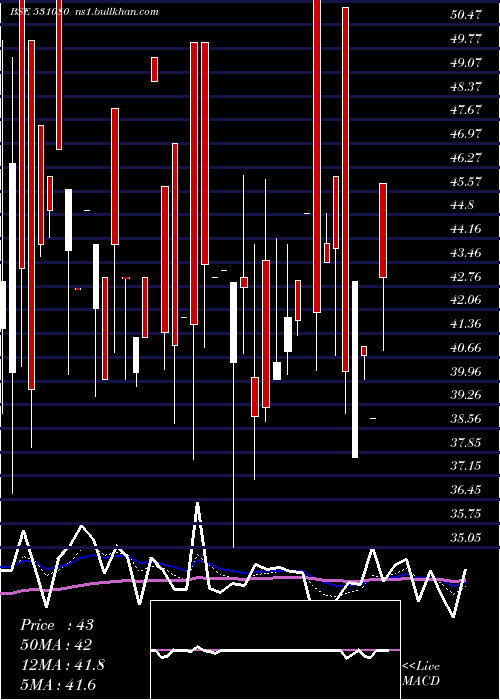This screenshot has width=500, height=700.
Task: Click the 38.56 price axis label
Action: (x=466, y=419)
